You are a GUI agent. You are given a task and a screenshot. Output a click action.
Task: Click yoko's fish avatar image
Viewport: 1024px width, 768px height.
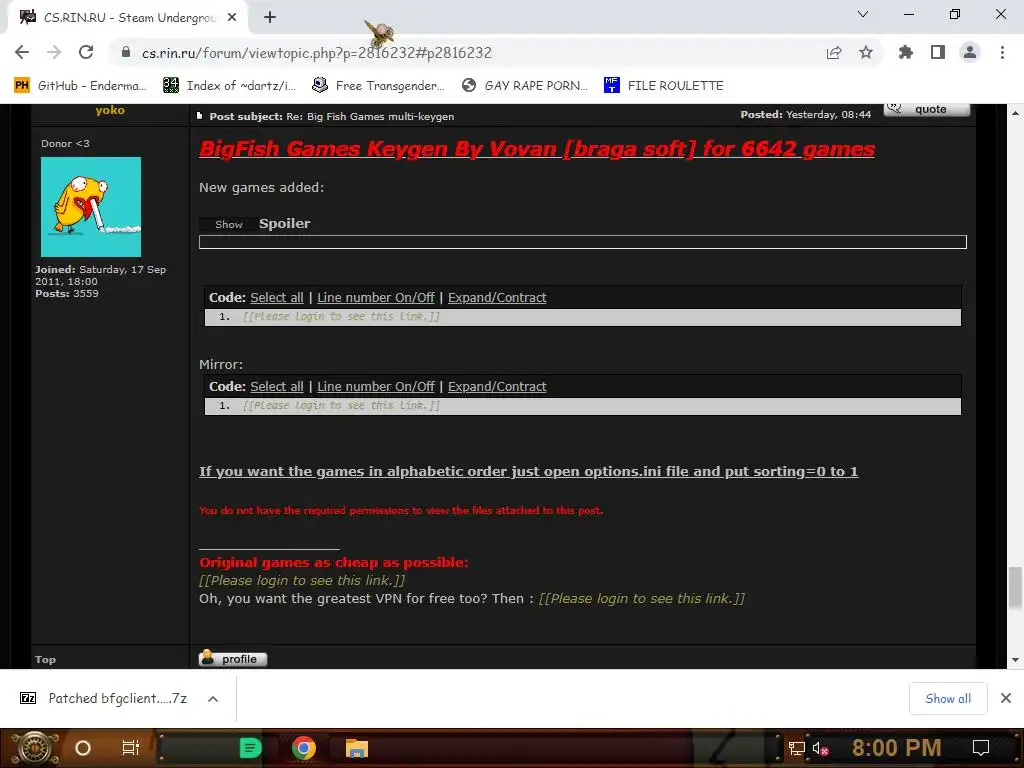click(x=91, y=206)
